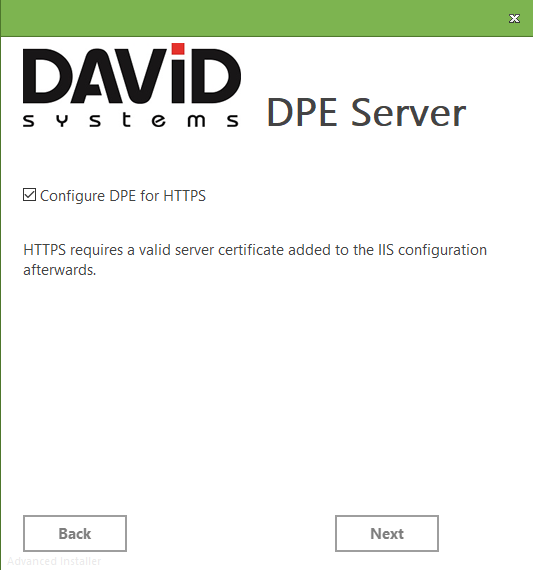
Task: Click the faded Advanced Installer watermark text
Action: click(x=54, y=561)
